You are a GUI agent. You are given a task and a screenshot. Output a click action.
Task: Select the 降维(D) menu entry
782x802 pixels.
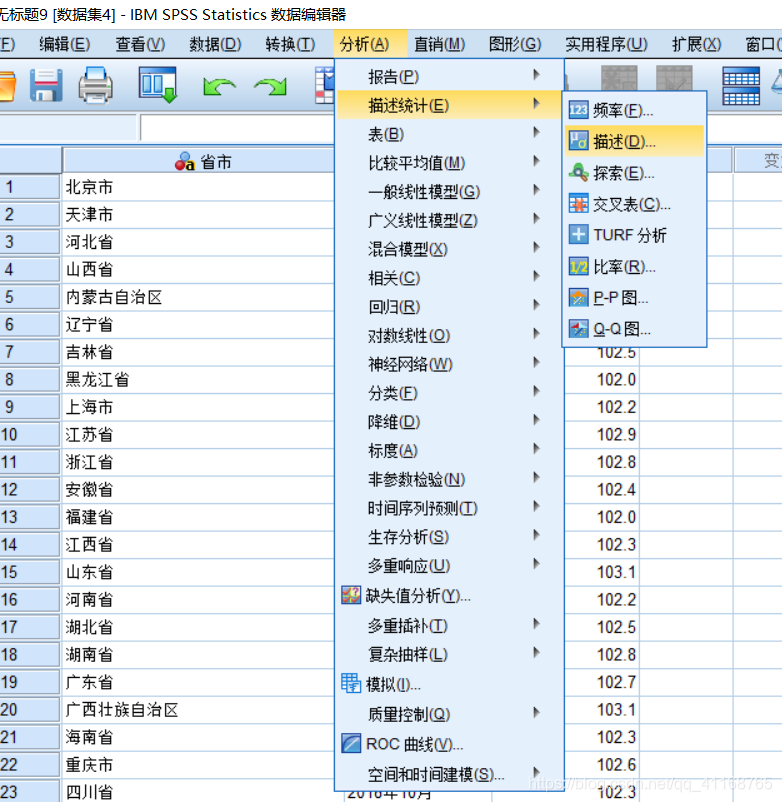coord(450,421)
